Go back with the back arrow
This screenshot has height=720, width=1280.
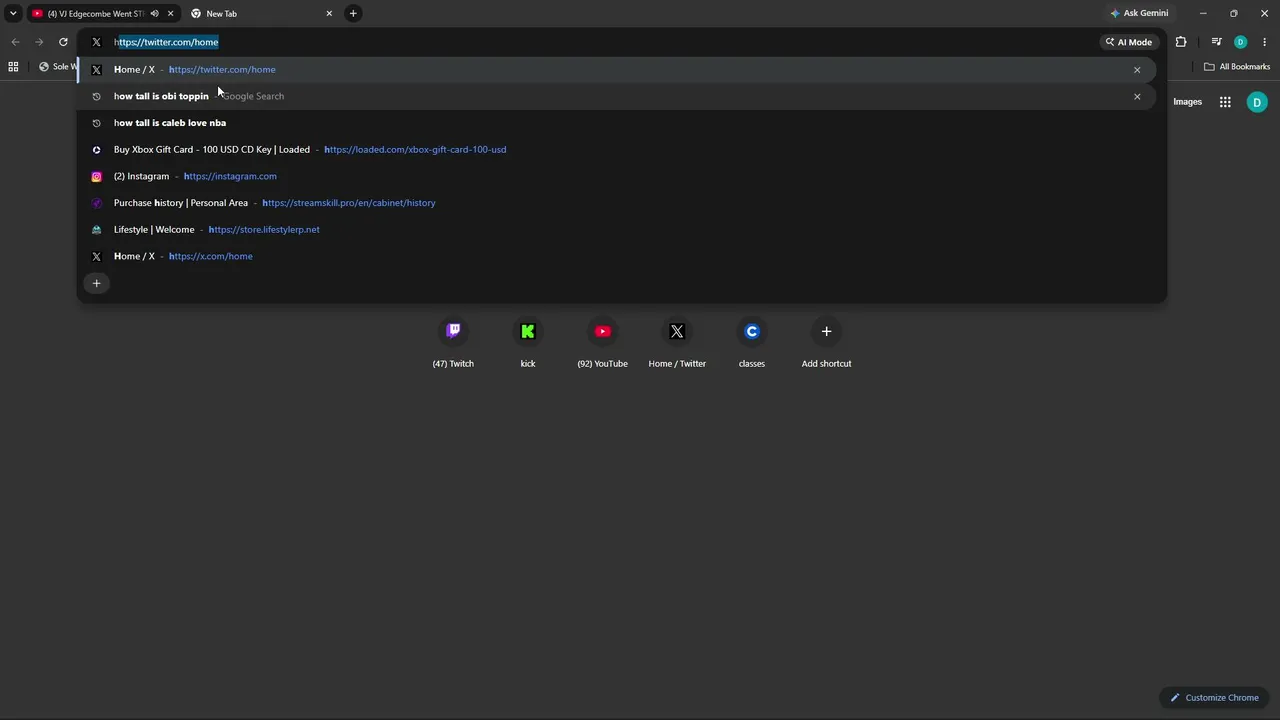(x=15, y=42)
